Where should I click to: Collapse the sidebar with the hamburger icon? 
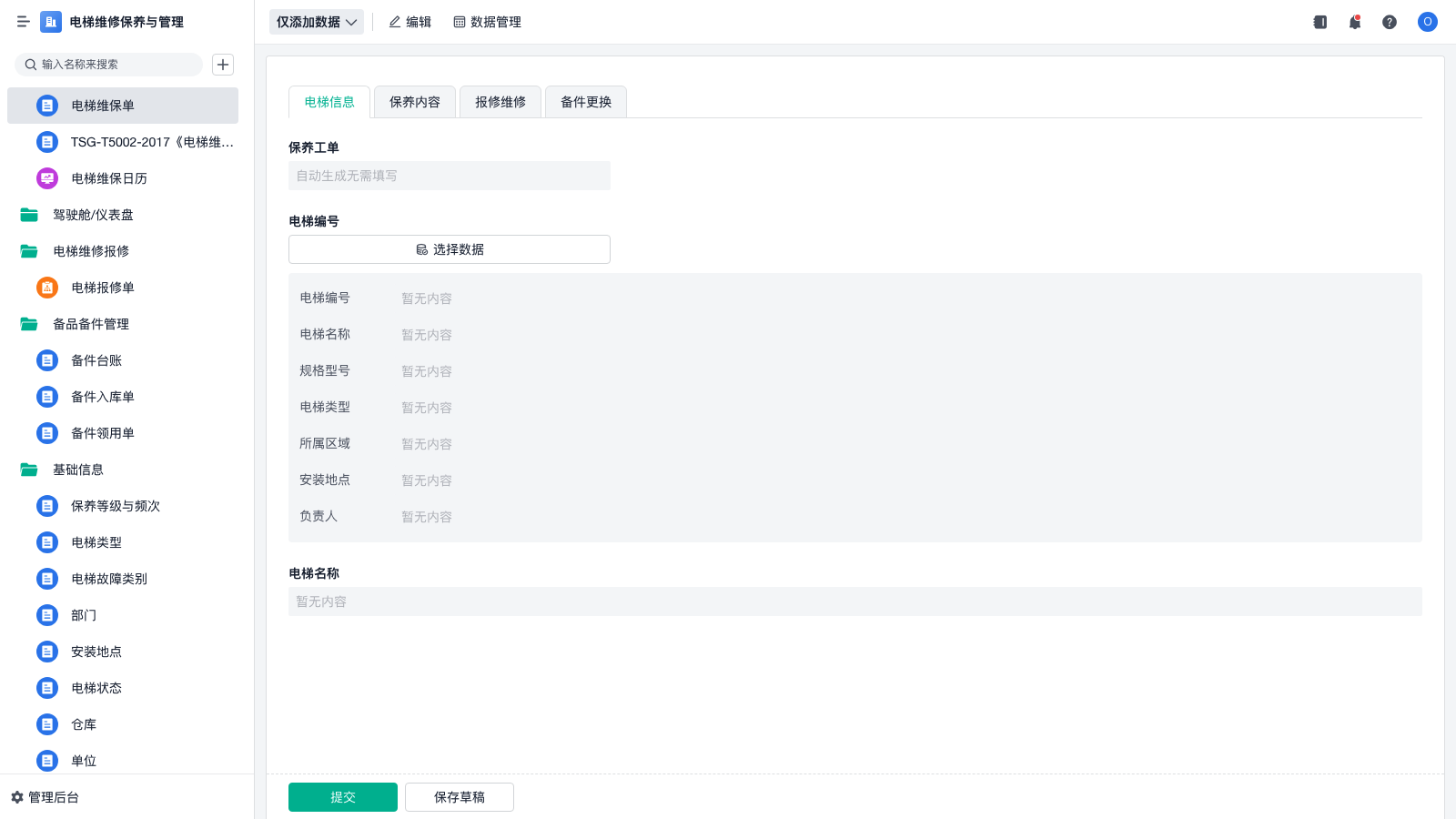click(24, 22)
